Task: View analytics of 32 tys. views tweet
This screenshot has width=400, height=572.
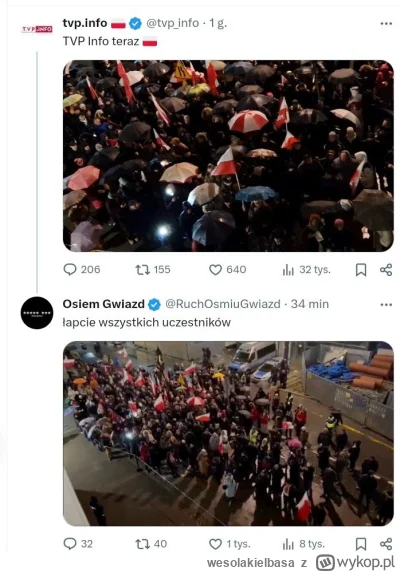Action: coord(306,270)
